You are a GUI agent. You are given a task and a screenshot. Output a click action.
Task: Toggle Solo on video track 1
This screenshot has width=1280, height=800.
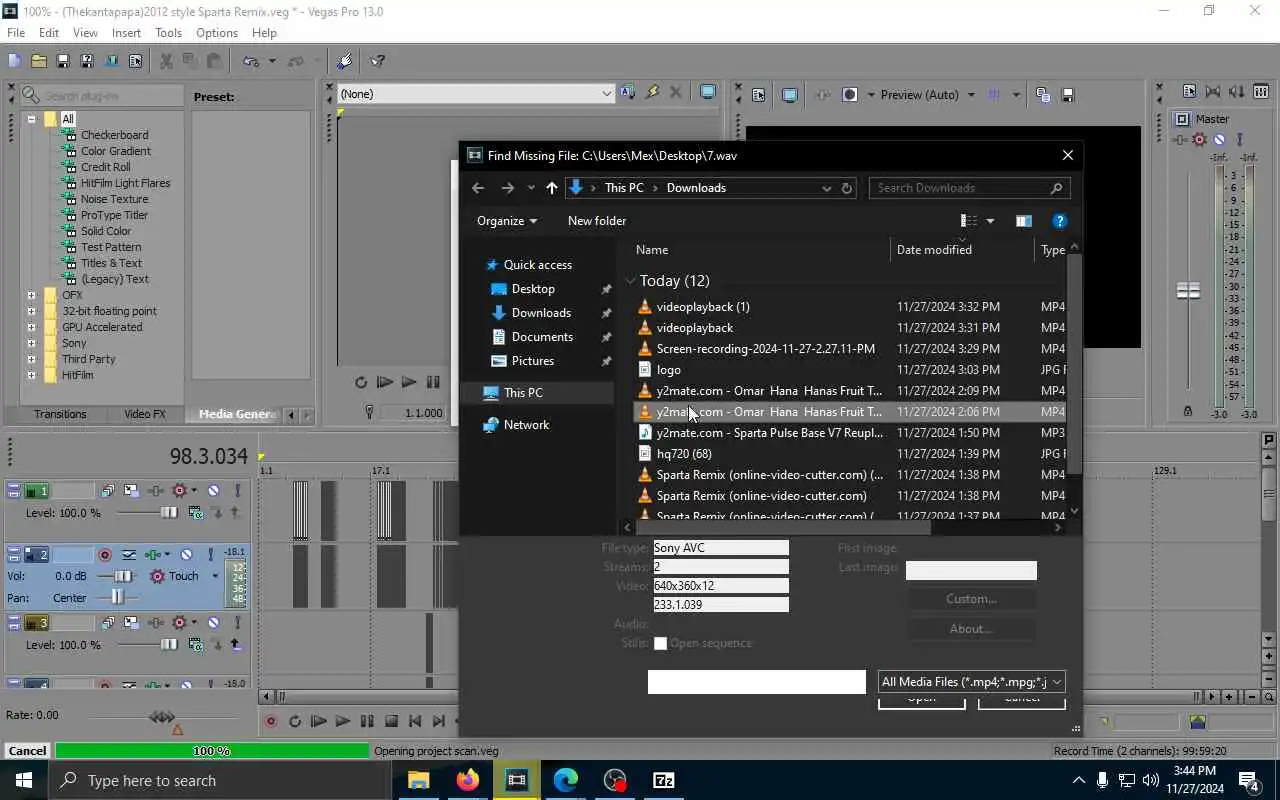(237, 491)
